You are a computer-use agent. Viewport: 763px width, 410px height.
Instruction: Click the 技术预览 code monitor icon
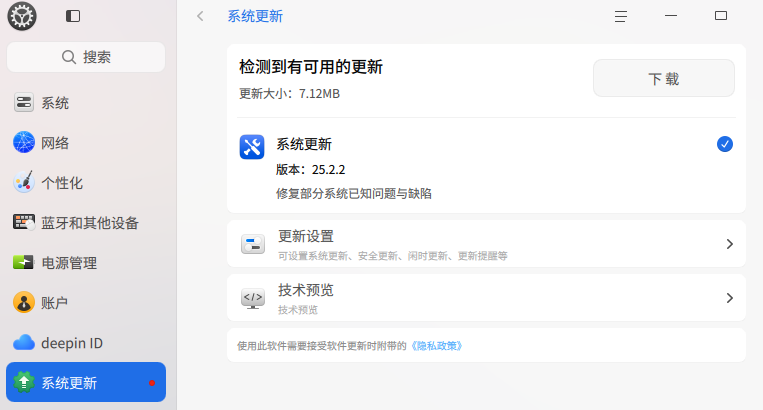[253, 298]
